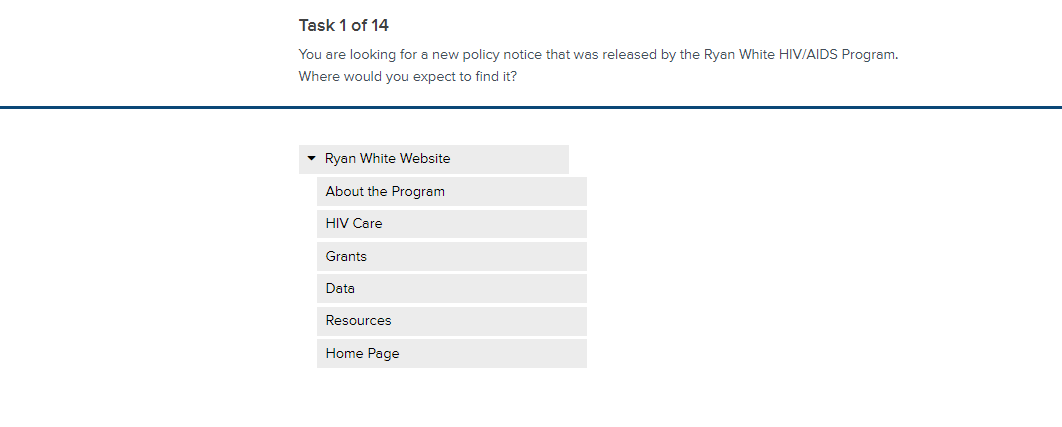This screenshot has height=427, width=1062.
Task: Click 'Where would you expect to find it?'
Action: pyautogui.click(x=407, y=76)
